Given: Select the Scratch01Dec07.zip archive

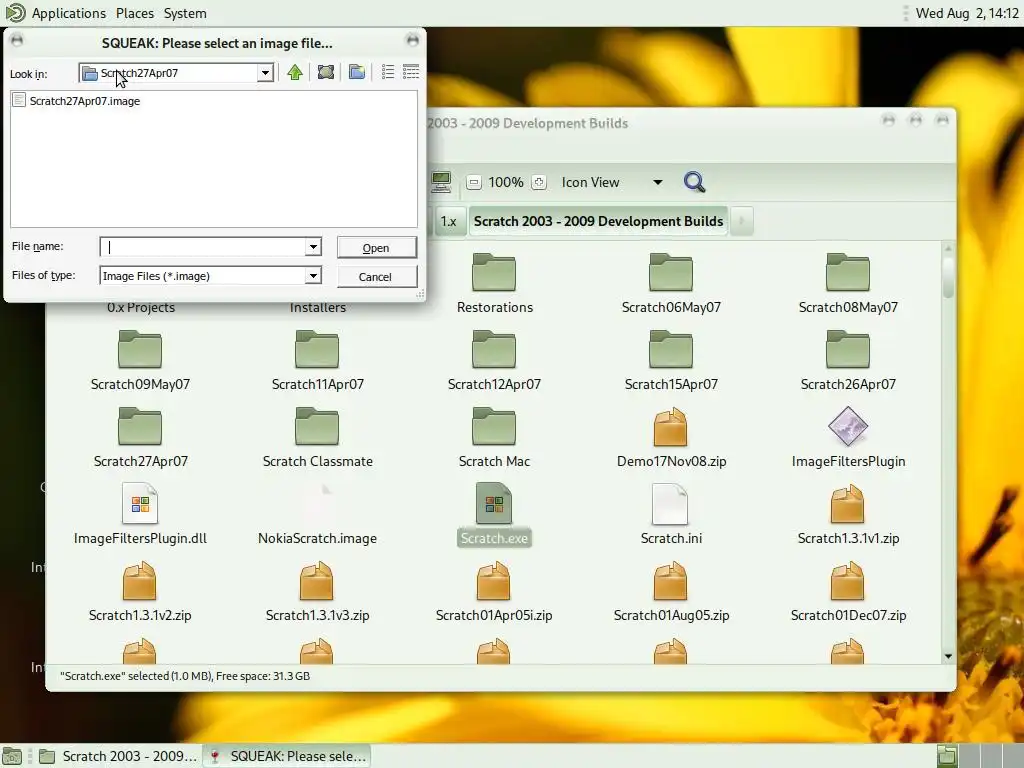Looking at the screenshot, I should click(848, 591).
